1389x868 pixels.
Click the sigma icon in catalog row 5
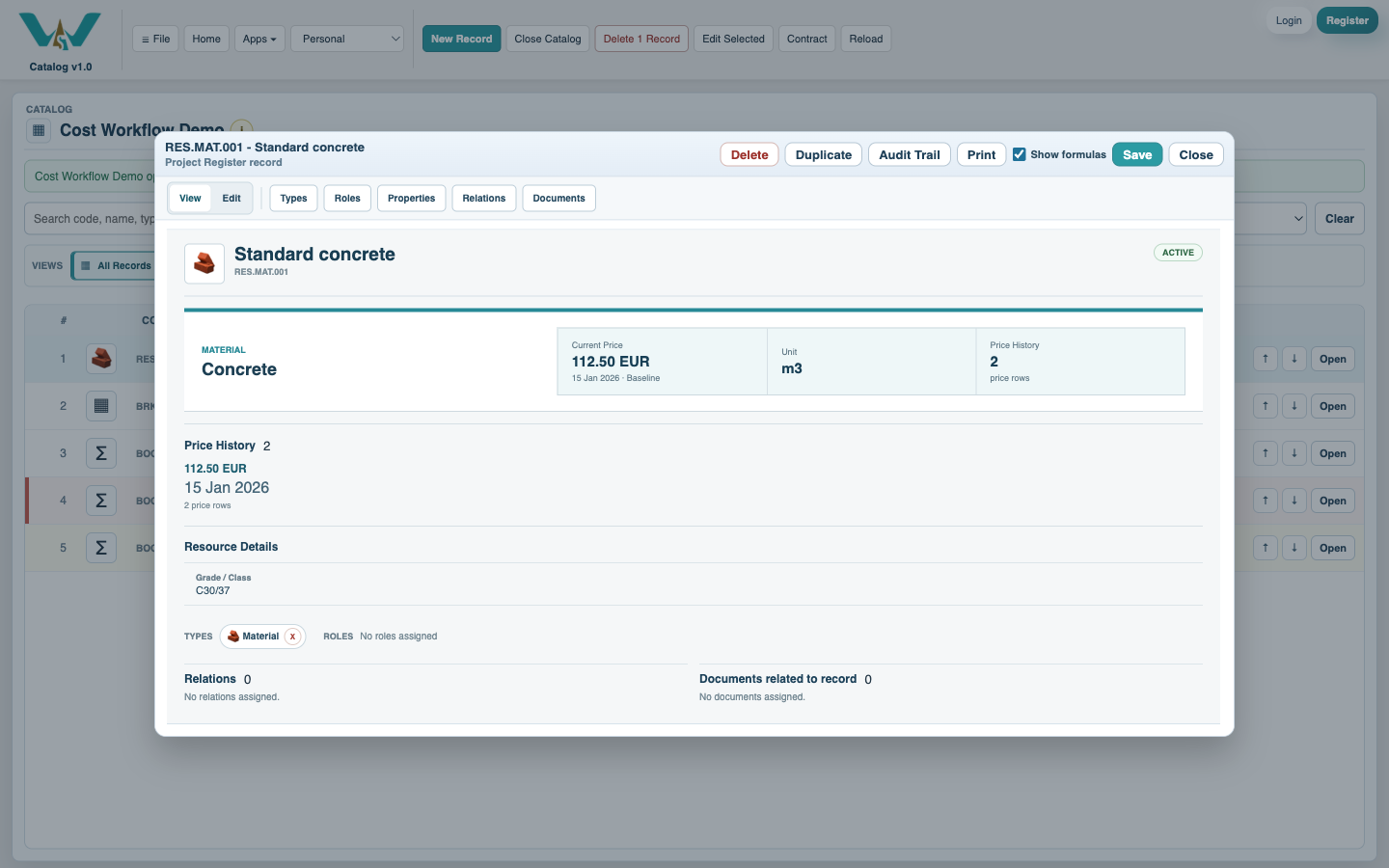tap(101, 548)
